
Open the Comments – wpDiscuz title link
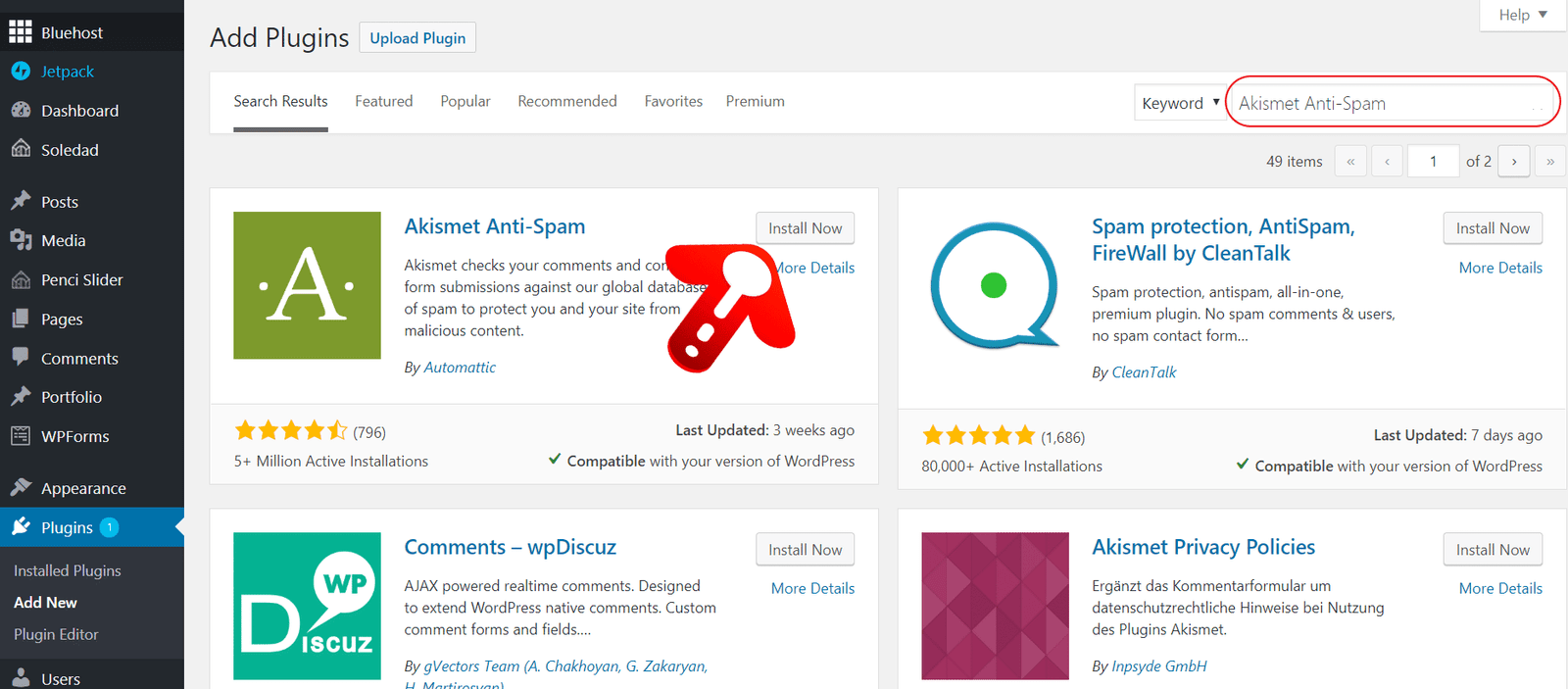(511, 547)
